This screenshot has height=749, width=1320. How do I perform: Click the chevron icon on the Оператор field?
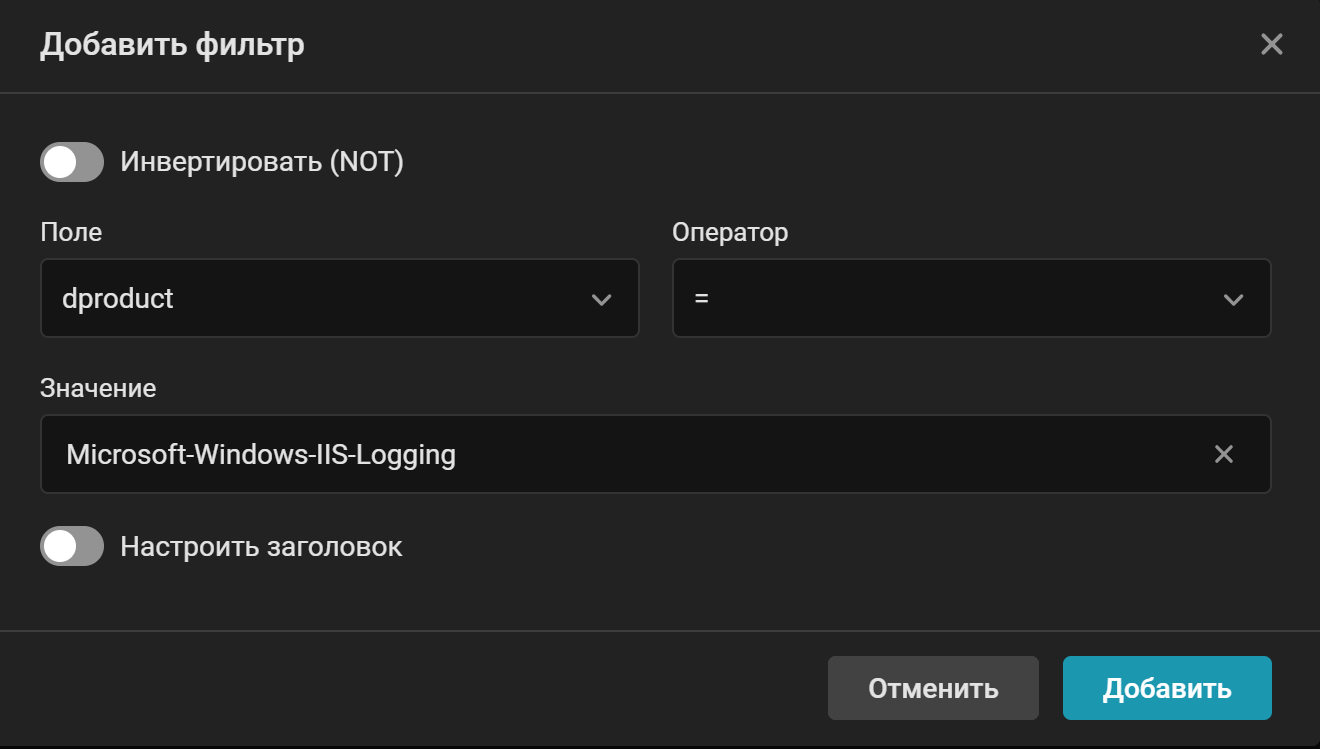tap(1234, 298)
